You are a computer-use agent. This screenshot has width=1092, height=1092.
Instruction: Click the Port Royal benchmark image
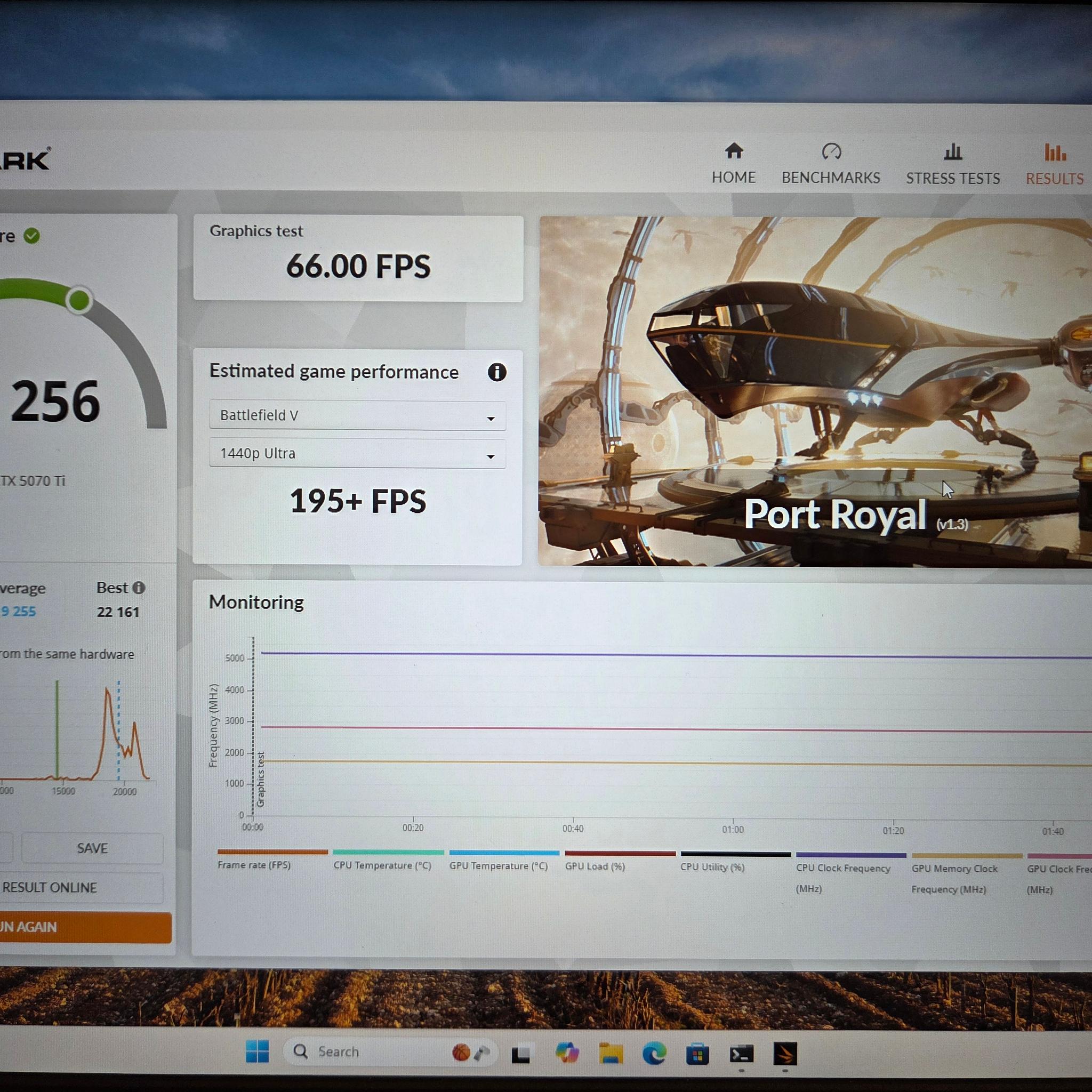815,391
